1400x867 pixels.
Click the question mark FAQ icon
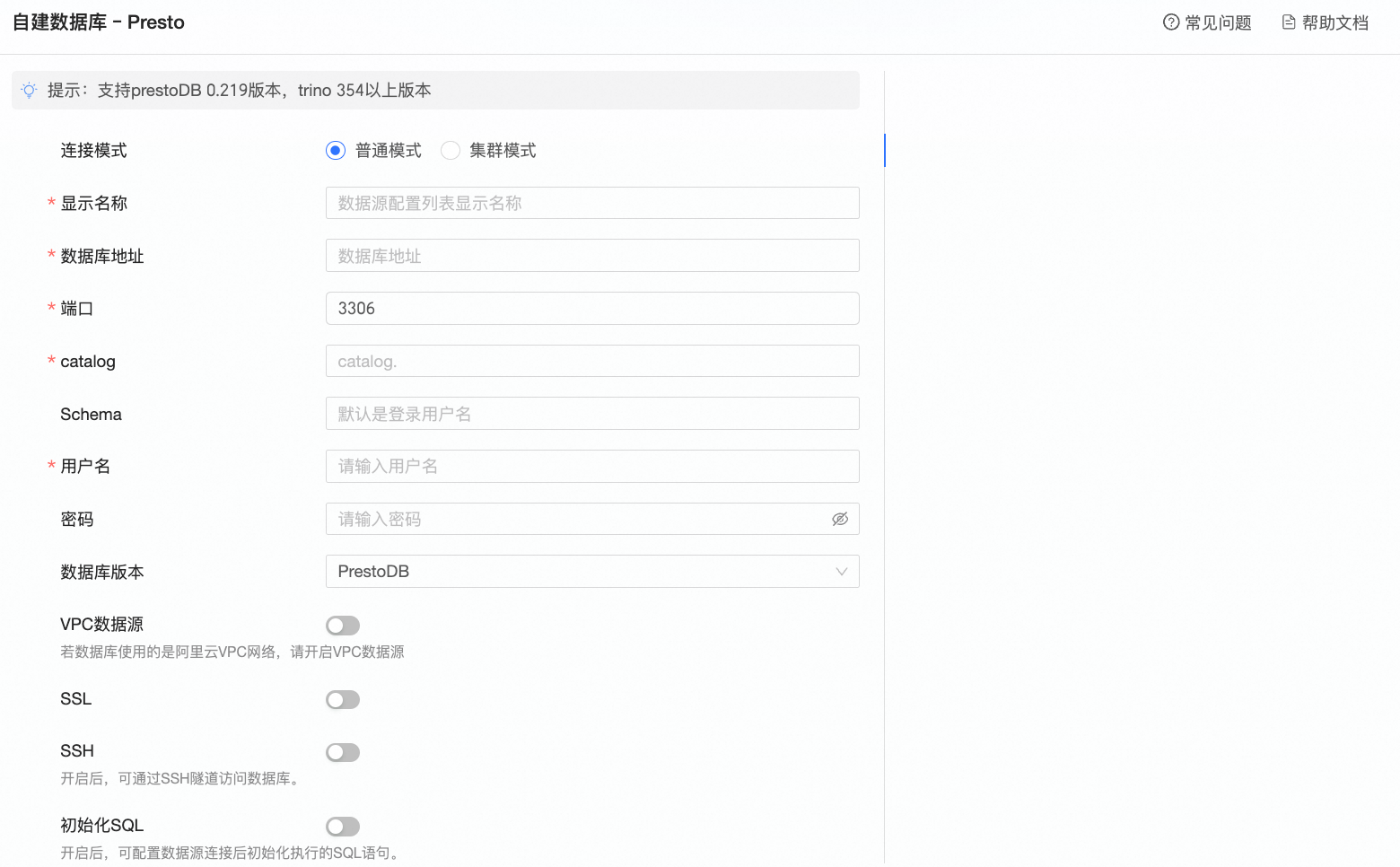pos(1171,22)
